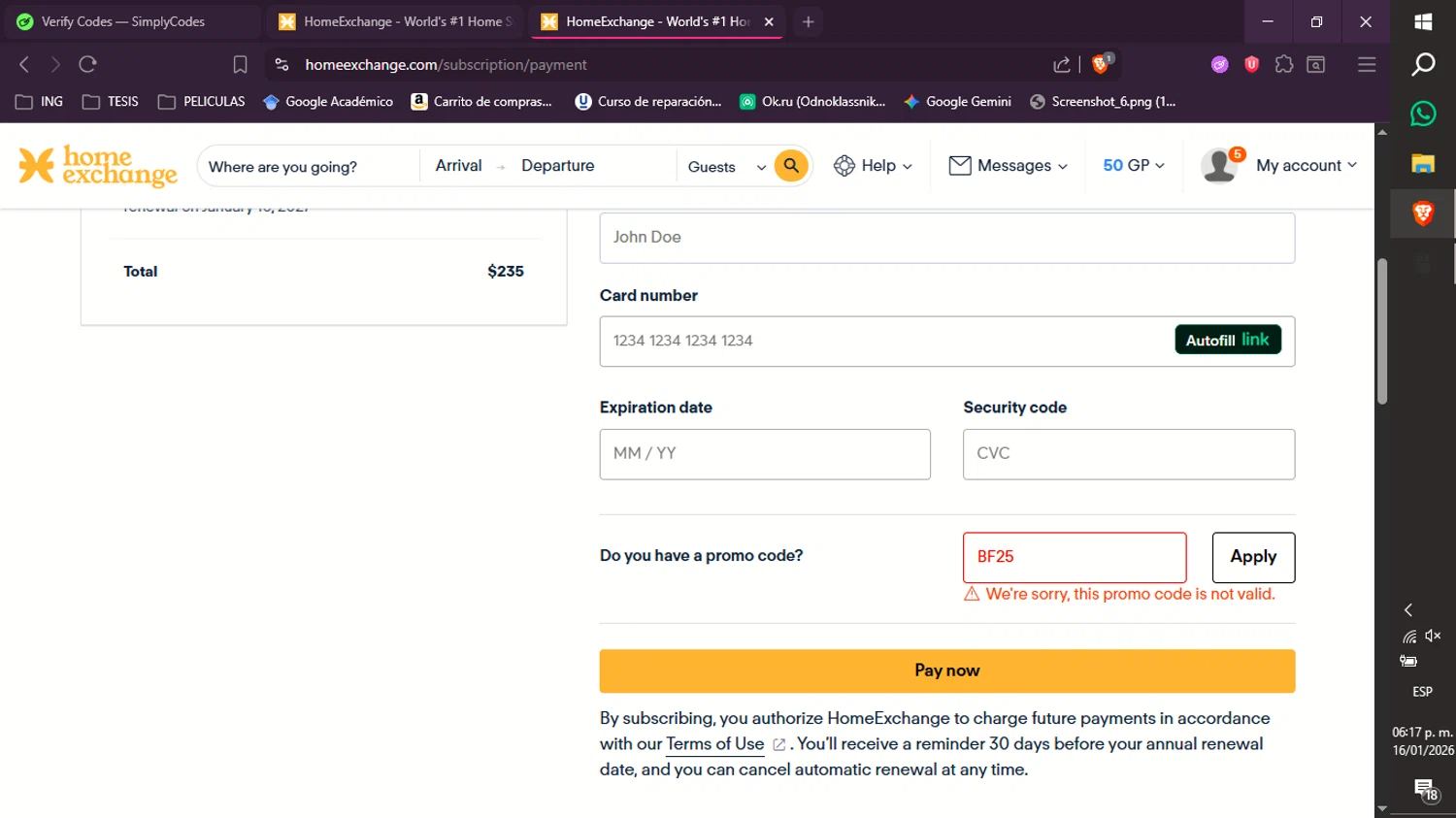Image resolution: width=1456 pixels, height=818 pixels.
Task: Open File Explorer from the taskbar
Action: pos(1423,163)
